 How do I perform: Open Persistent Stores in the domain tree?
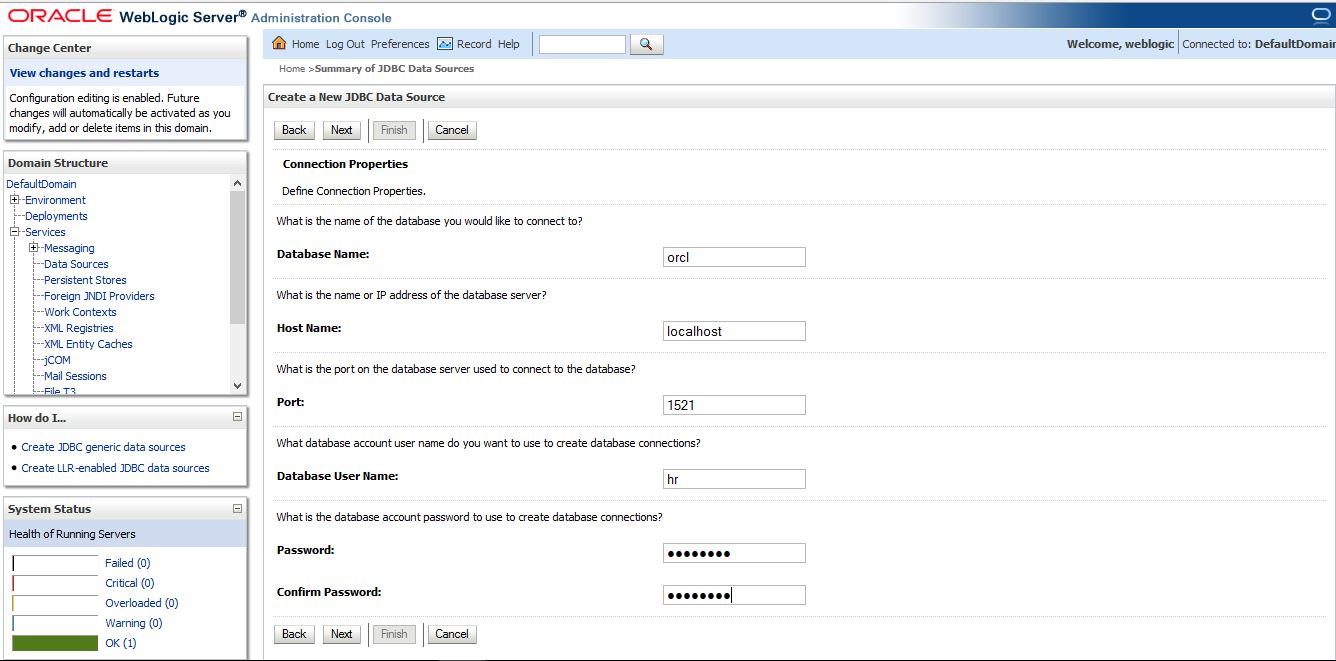click(85, 280)
